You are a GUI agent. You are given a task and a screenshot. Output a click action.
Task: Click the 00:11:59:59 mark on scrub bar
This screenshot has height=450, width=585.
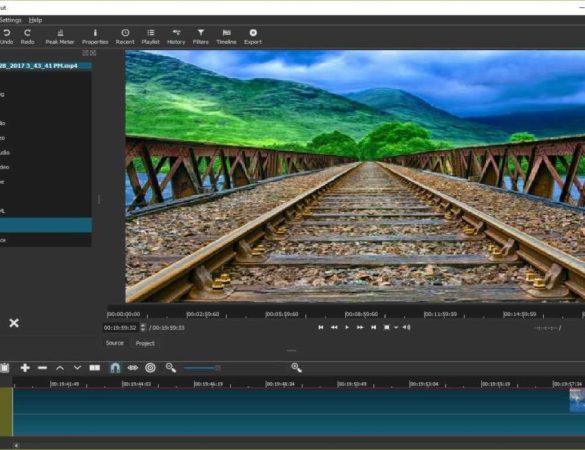[441, 314]
